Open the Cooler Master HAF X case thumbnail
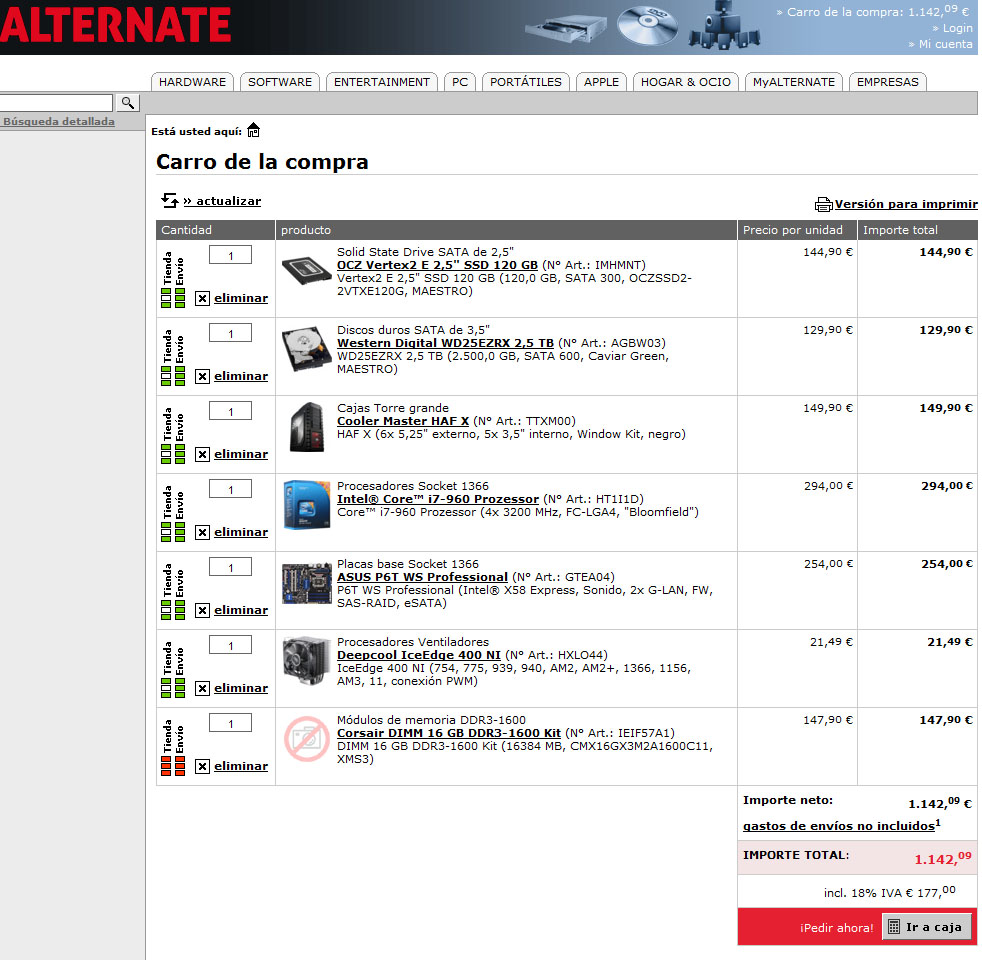The width and height of the screenshot is (982, 960). point(307,427)
